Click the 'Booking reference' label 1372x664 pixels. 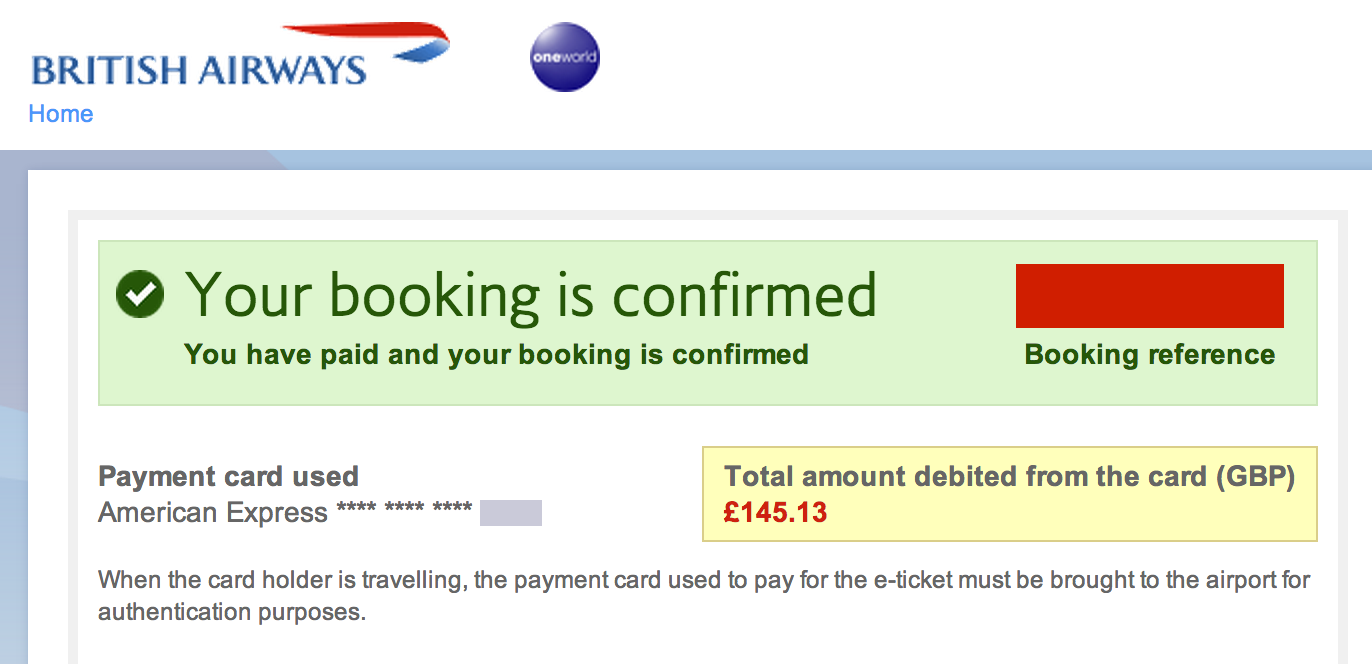click(1149, 355)
